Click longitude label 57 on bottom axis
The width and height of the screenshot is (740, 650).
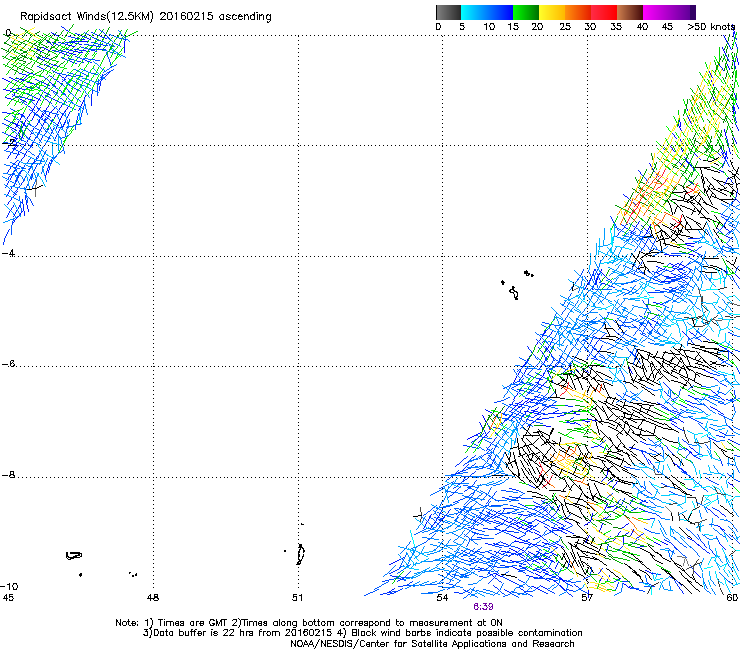(x=587, y=598)
